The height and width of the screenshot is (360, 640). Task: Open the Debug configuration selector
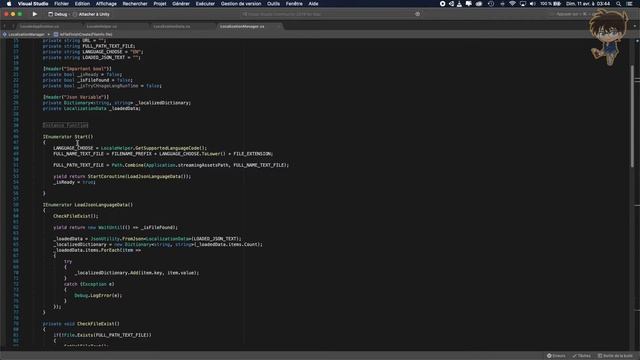point(58,14)
